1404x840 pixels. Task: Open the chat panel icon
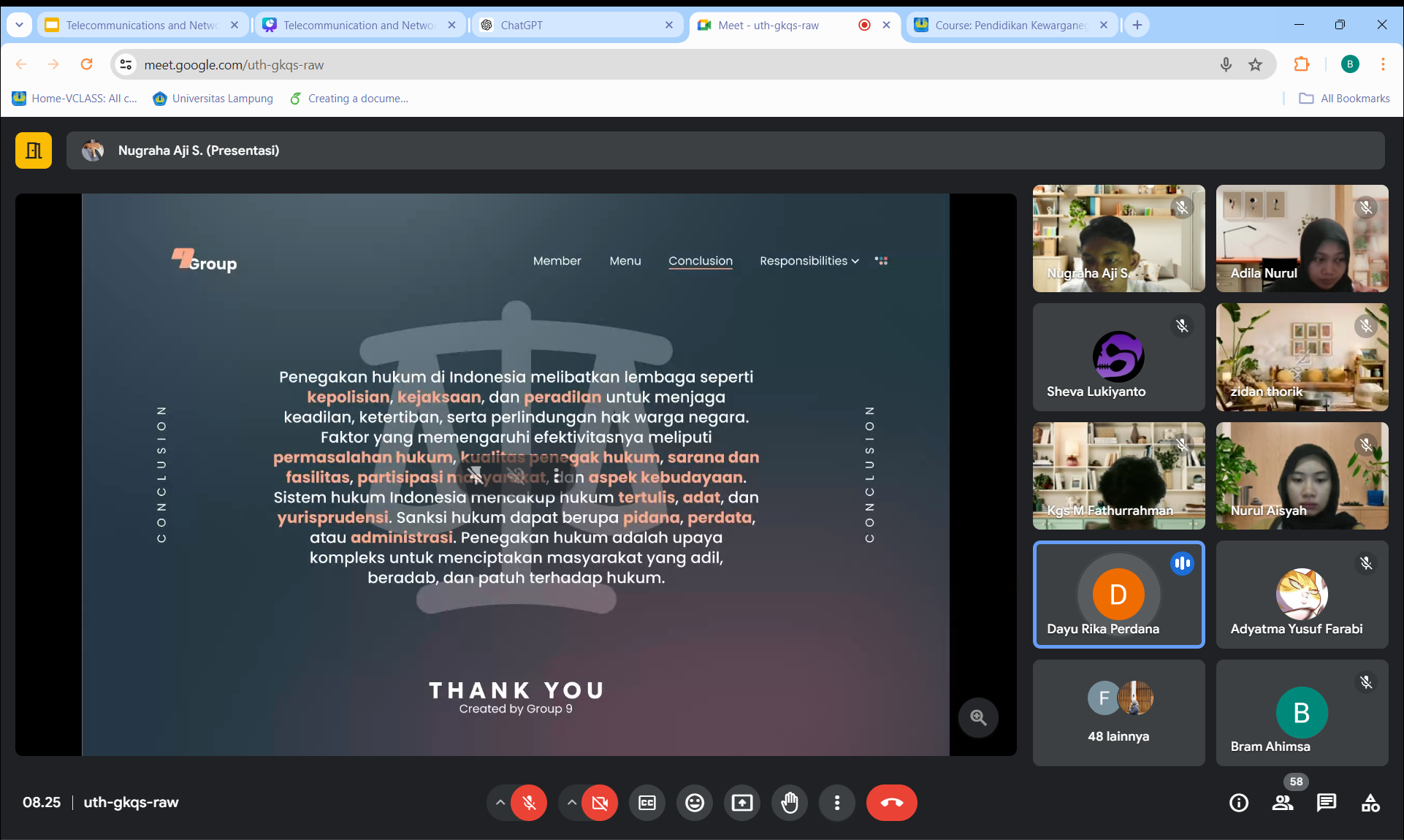(1326, 803)
